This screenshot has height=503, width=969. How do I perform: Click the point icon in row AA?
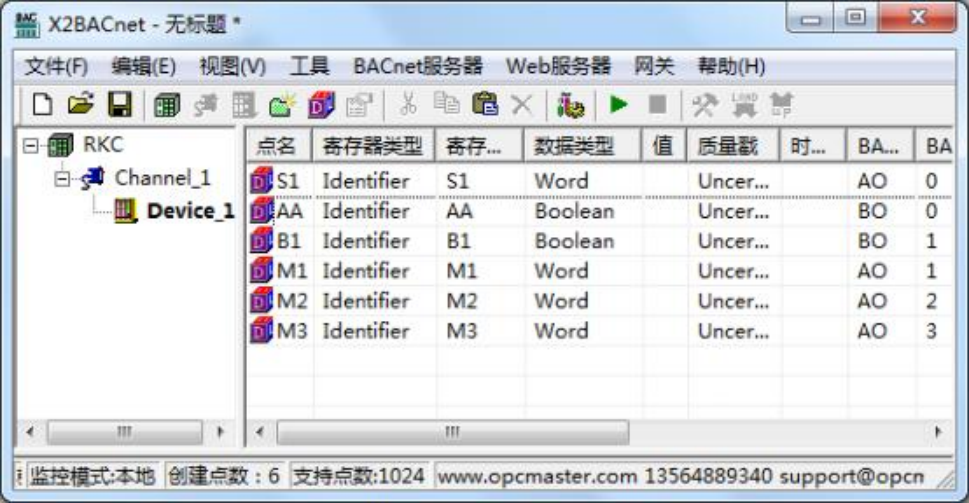[x=261, y=211]
